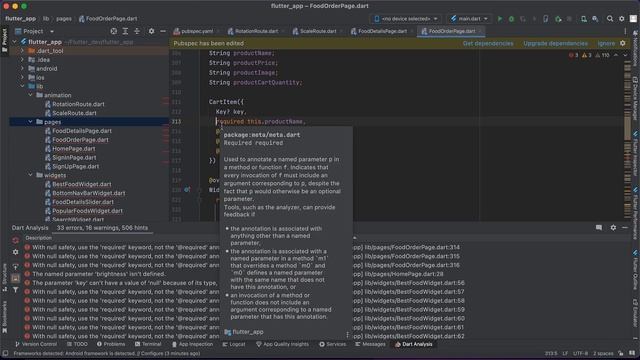Select the 'key' null value error row

coord(245,283)
